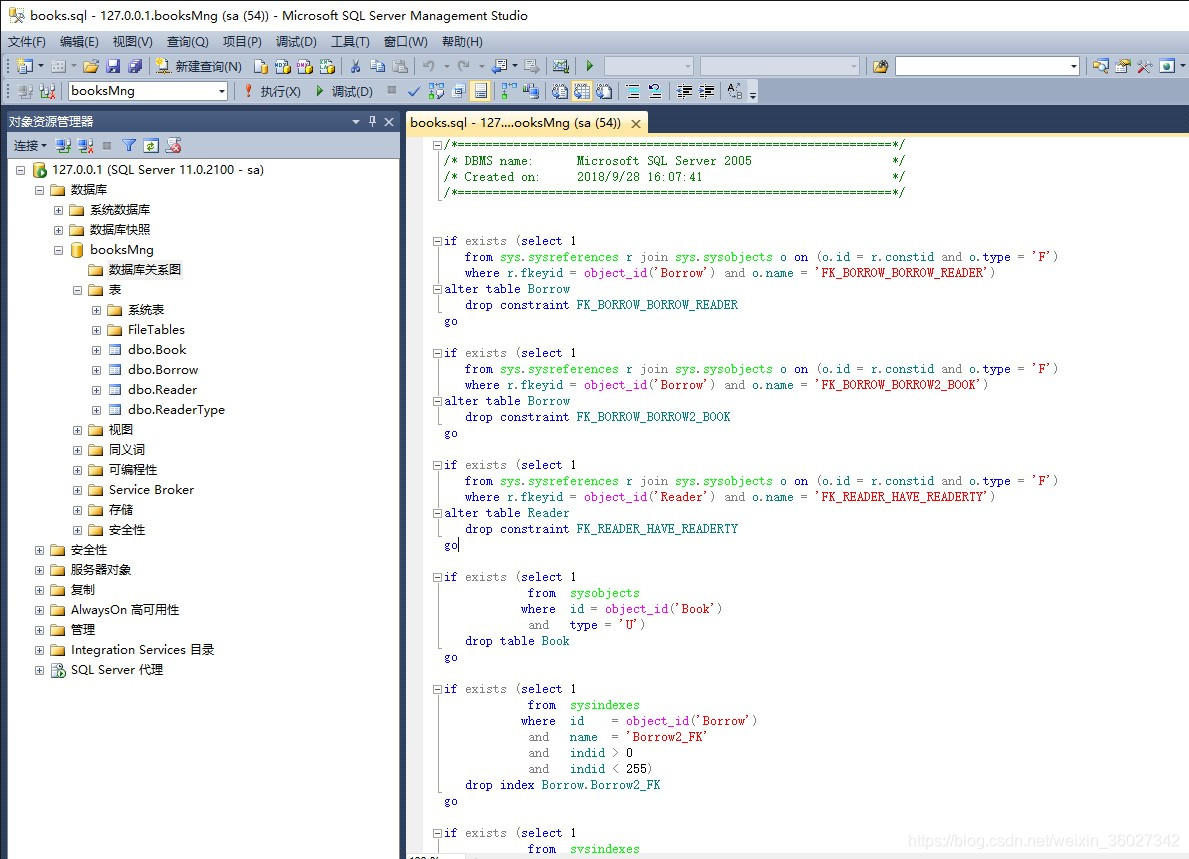Click the Results to File icon

[604, 92]
